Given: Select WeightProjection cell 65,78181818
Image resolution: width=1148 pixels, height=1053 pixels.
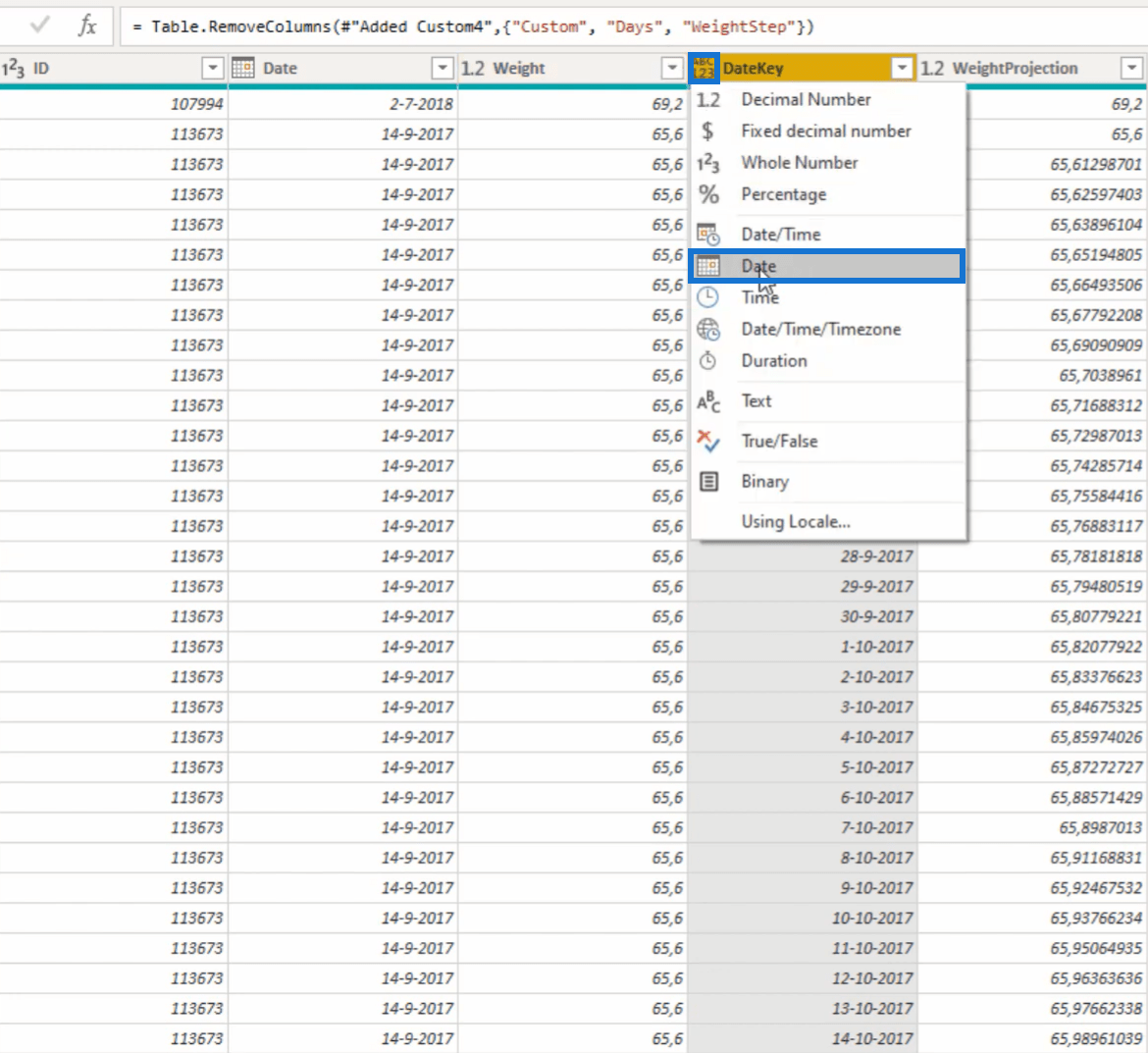Looking at the screenshot, I should click(1032, 556).
